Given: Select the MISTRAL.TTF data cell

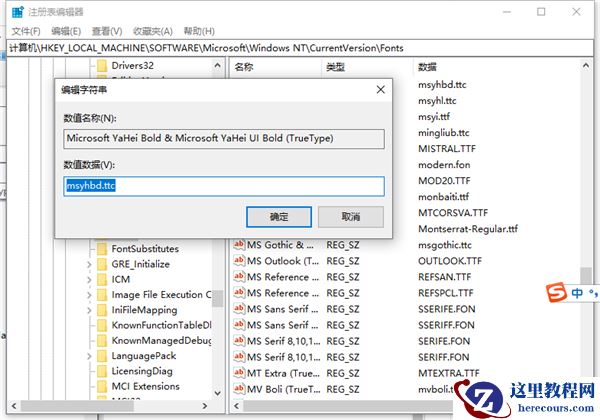Looking at the screenshot, I should pos(447,149).
